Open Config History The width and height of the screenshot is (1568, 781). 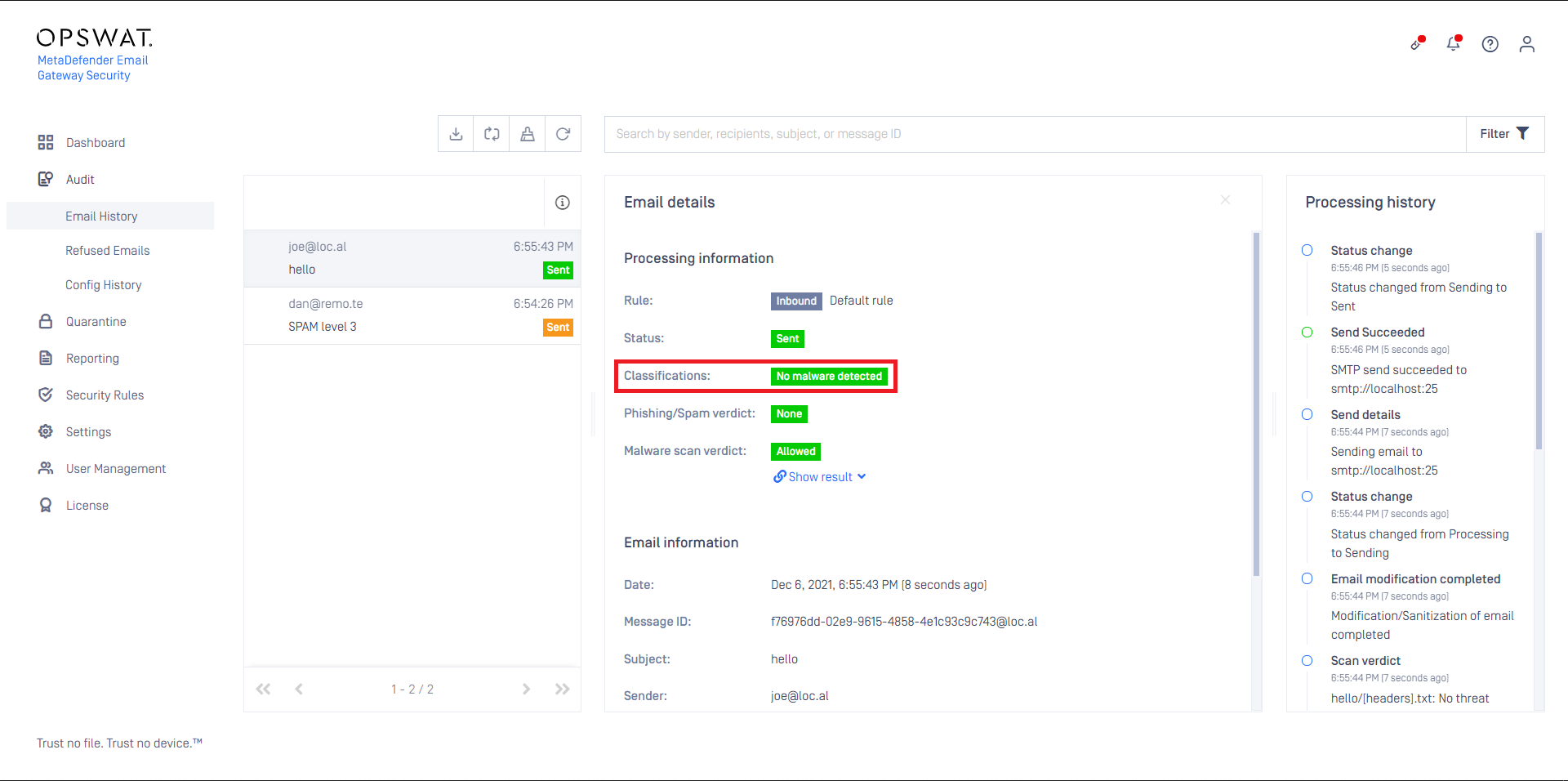click(x=103, y=285)
